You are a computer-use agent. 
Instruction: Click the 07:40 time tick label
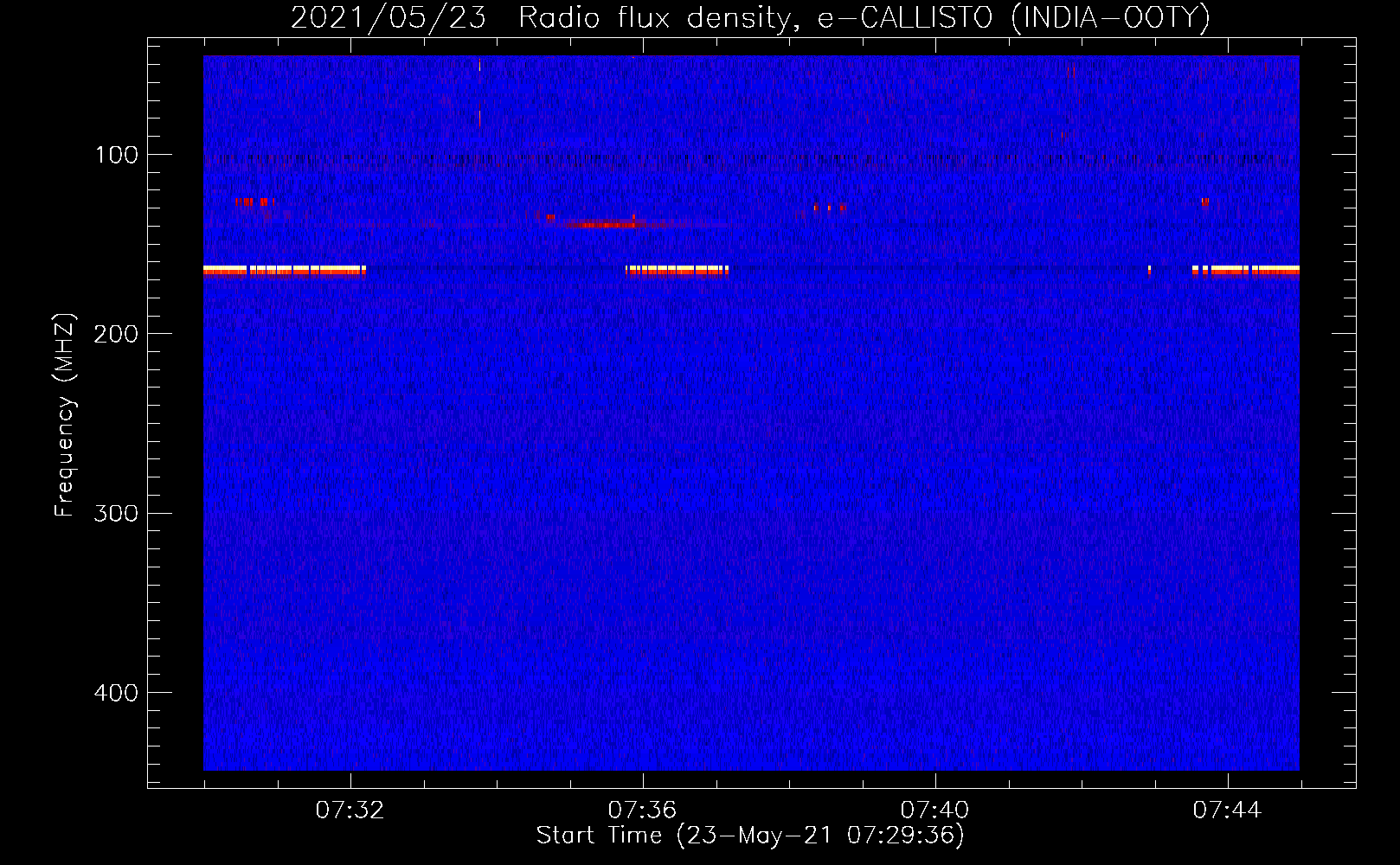(x=934, y=811)
